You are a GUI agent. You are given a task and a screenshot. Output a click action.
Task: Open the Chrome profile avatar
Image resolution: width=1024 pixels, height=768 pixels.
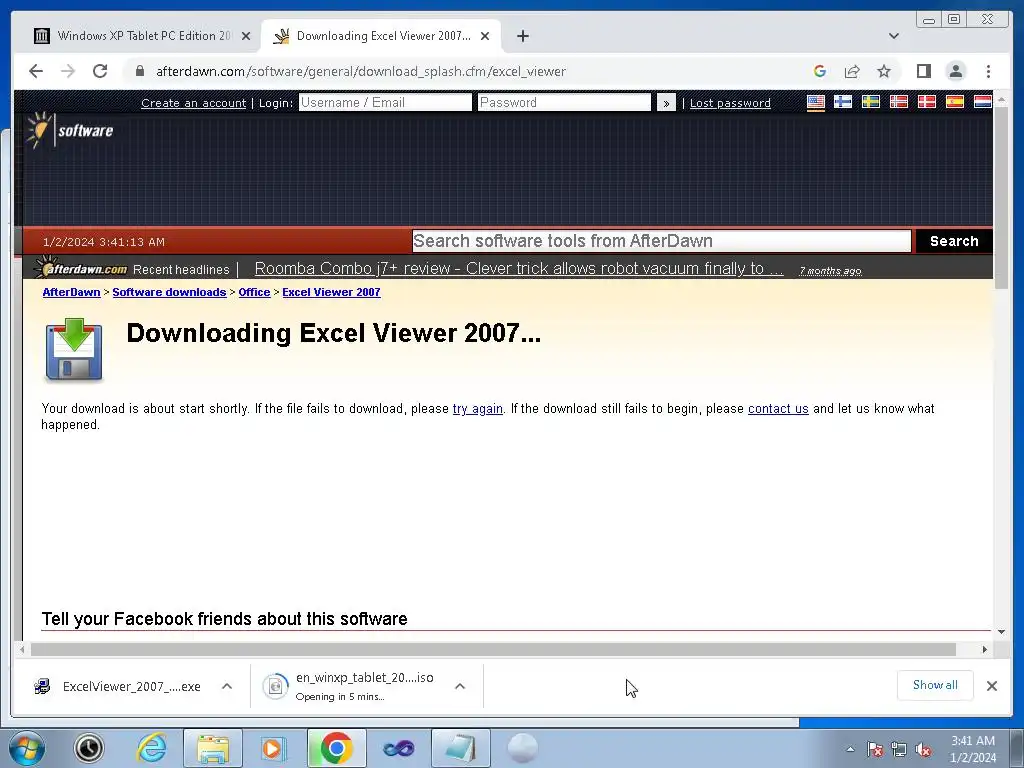[955, 71]
